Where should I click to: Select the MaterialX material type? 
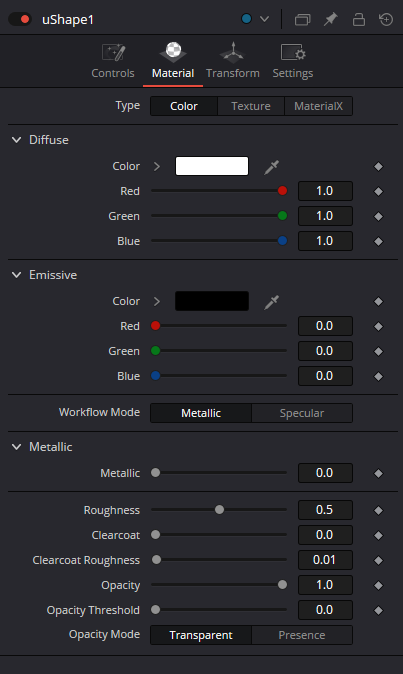click(318, 106)
